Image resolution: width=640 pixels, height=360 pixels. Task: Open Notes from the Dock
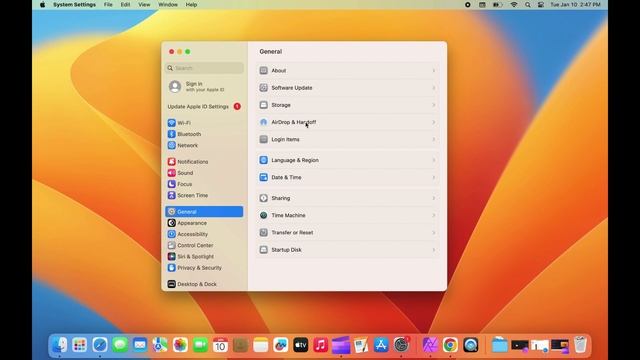coord(260,345)
